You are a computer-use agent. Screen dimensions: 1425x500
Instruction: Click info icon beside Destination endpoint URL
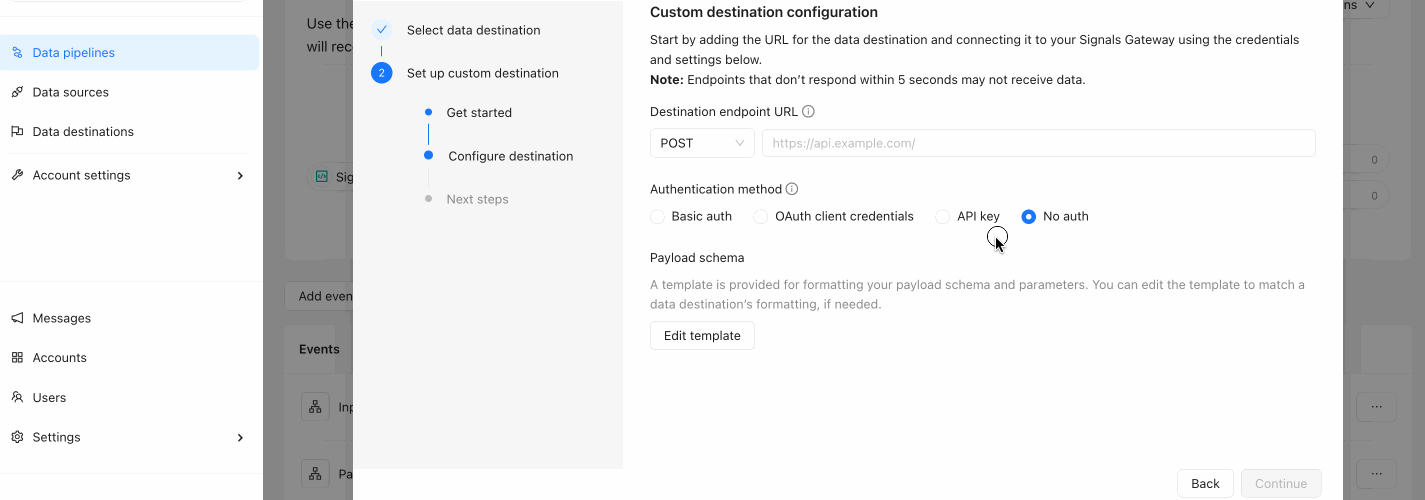(808, 112)
